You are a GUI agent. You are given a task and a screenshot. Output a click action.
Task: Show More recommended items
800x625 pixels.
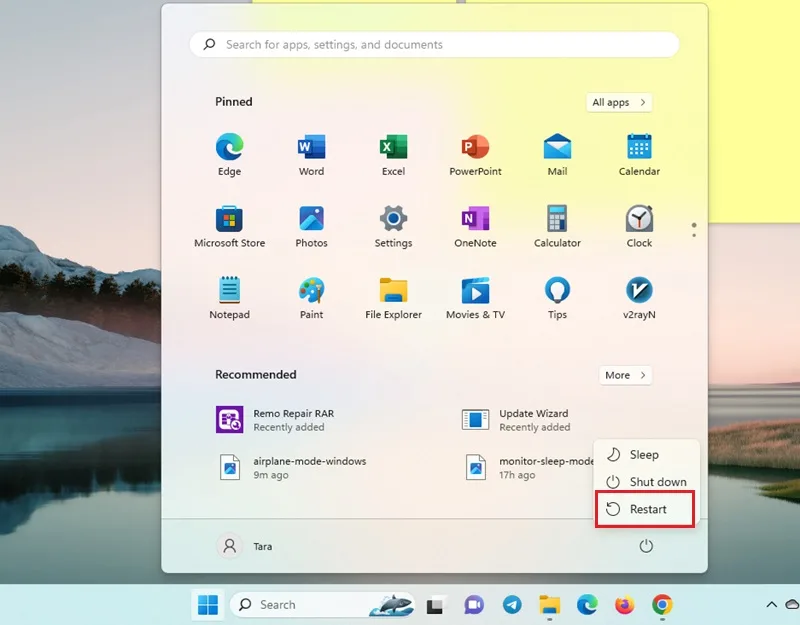(625, 375)
